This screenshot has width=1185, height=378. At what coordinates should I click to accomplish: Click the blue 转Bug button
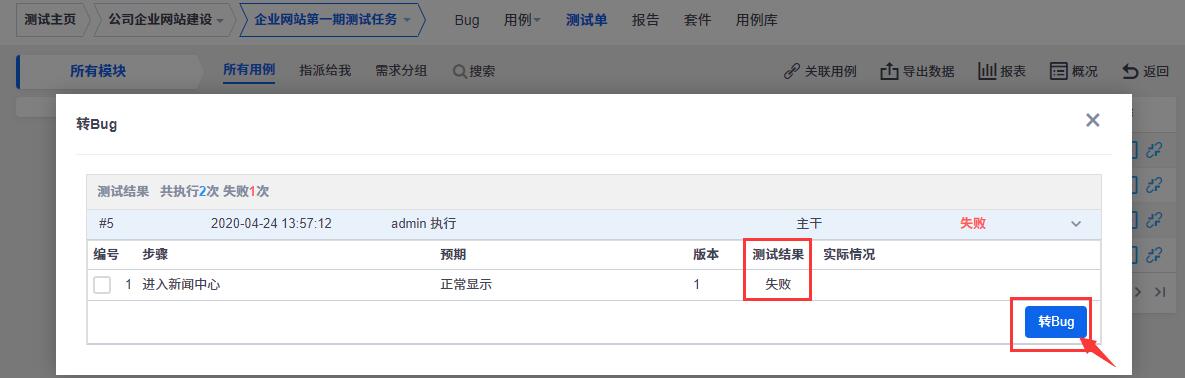click(x=1056, y=321)
